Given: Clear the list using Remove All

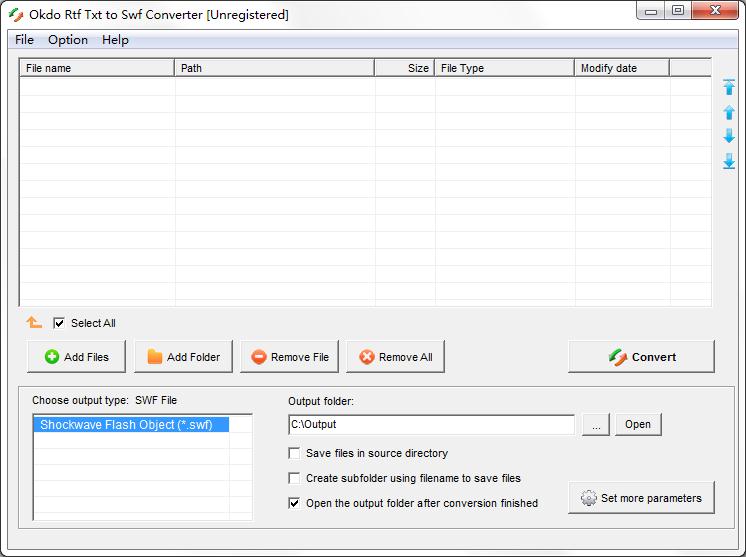Looking at the screenshot, I should [395, 357].
